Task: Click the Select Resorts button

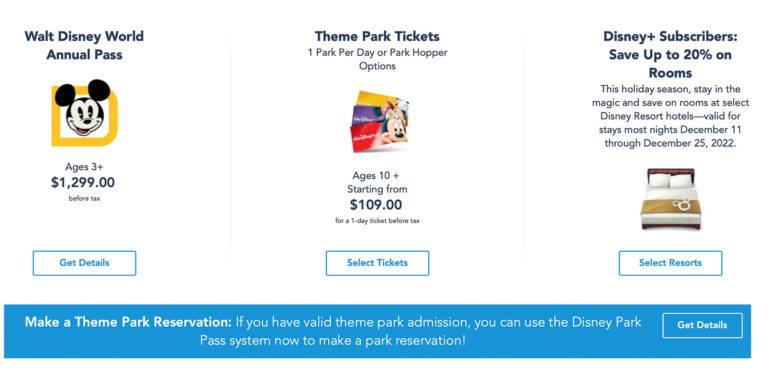Action: (670, 263)
